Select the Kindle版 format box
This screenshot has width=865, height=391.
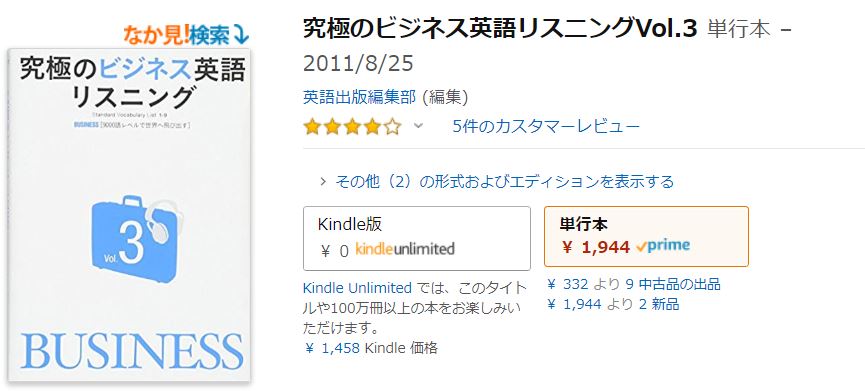click(417, 238)
